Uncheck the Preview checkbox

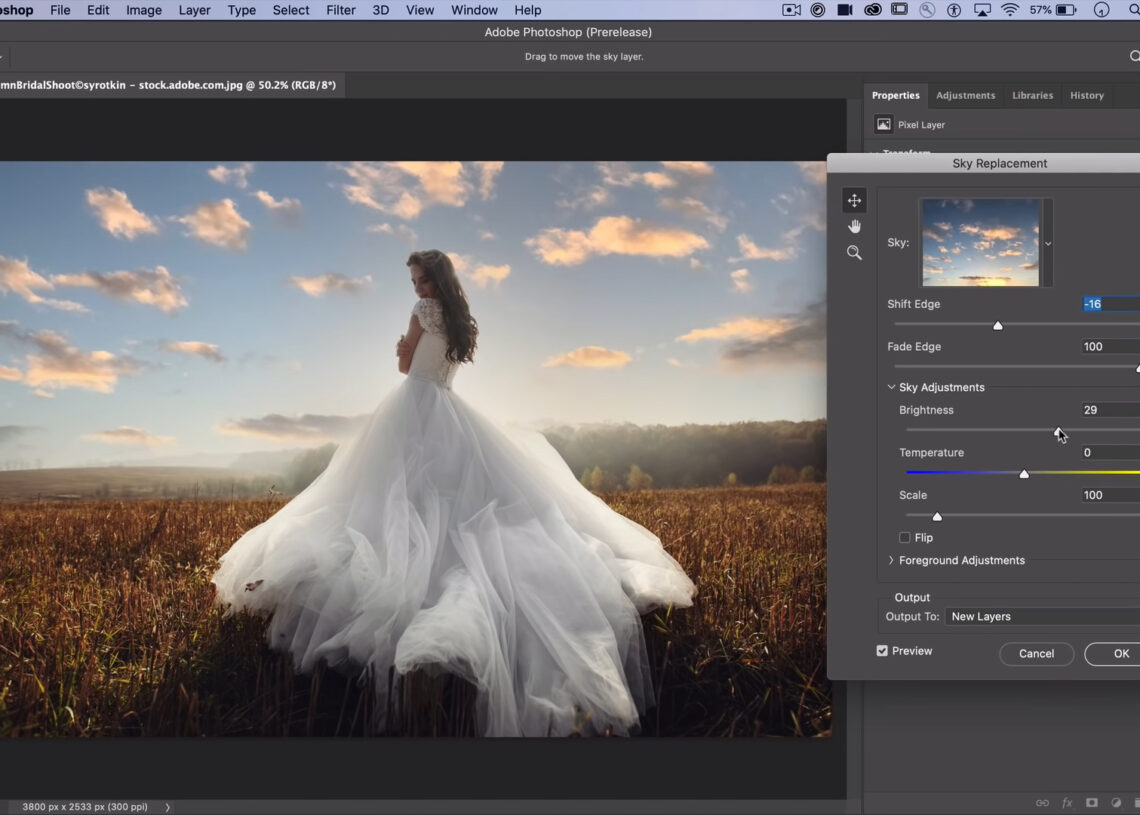point(882,651)
